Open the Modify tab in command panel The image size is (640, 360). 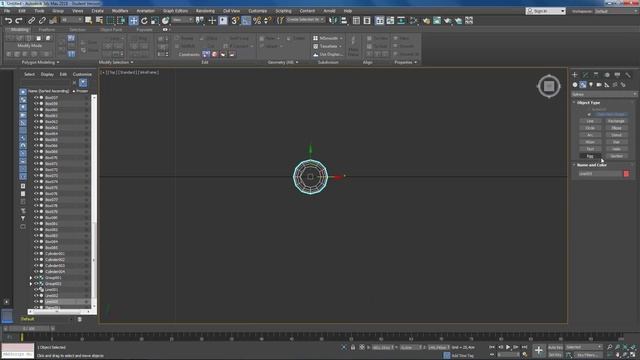pos(585,75)
